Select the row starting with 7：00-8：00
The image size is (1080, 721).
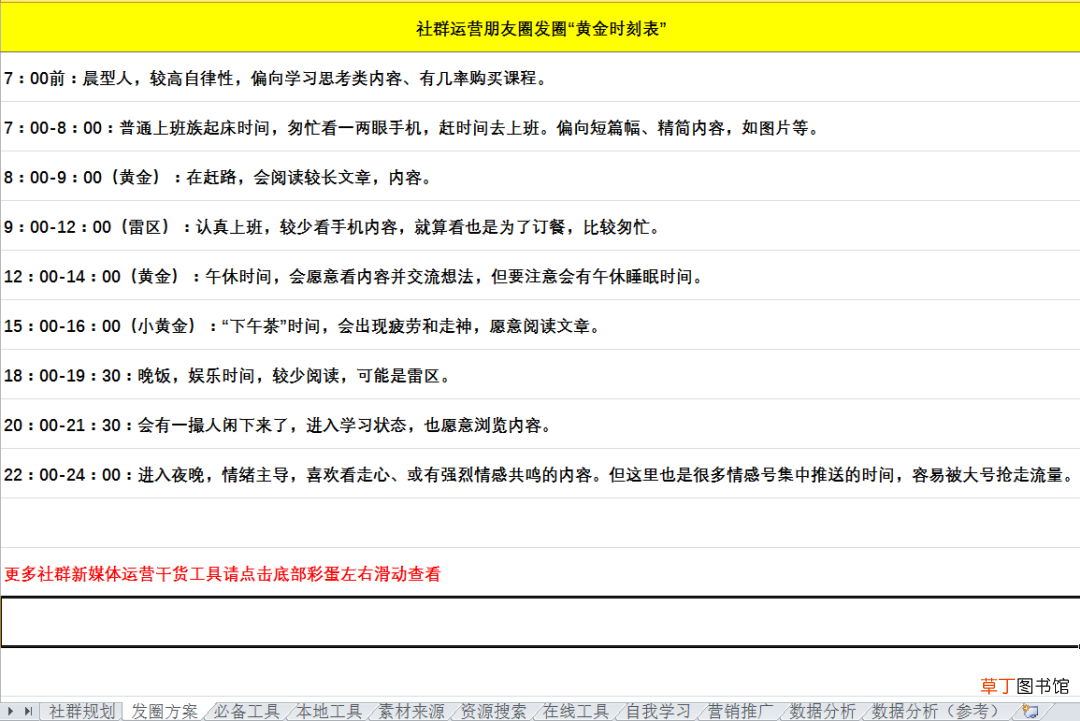(540, 127)
